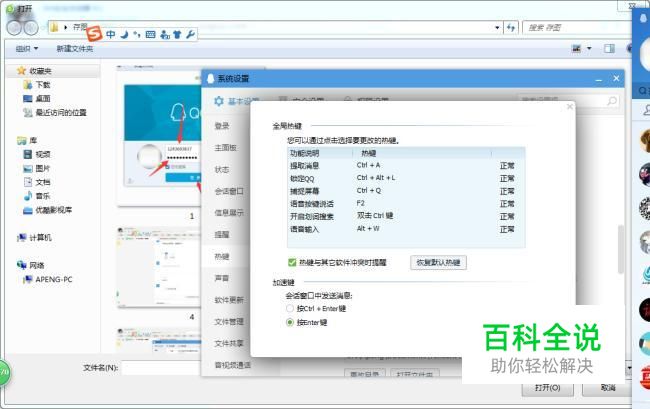Select the 热键 settings section

click(x=222, y=257)
